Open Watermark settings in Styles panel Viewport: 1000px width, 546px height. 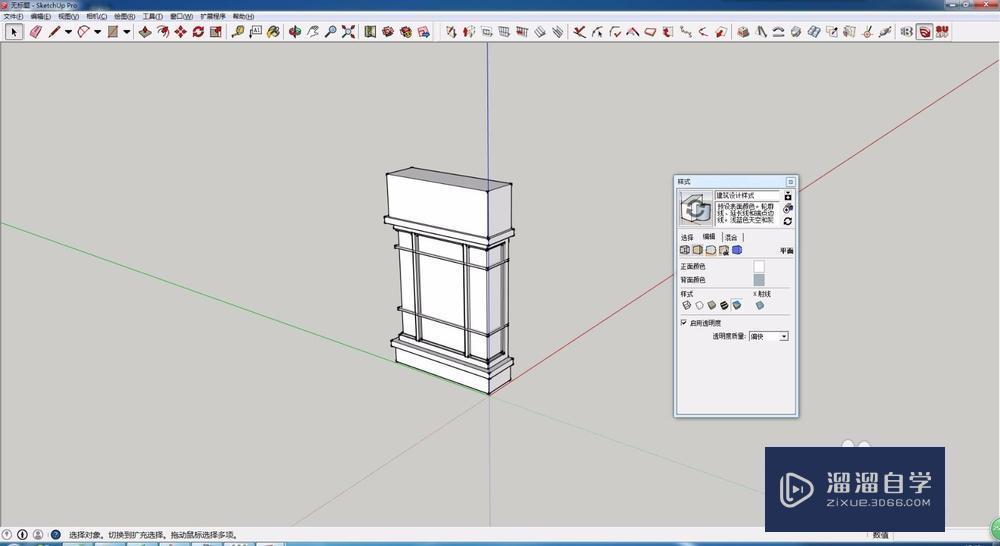(x=724, y=249)
